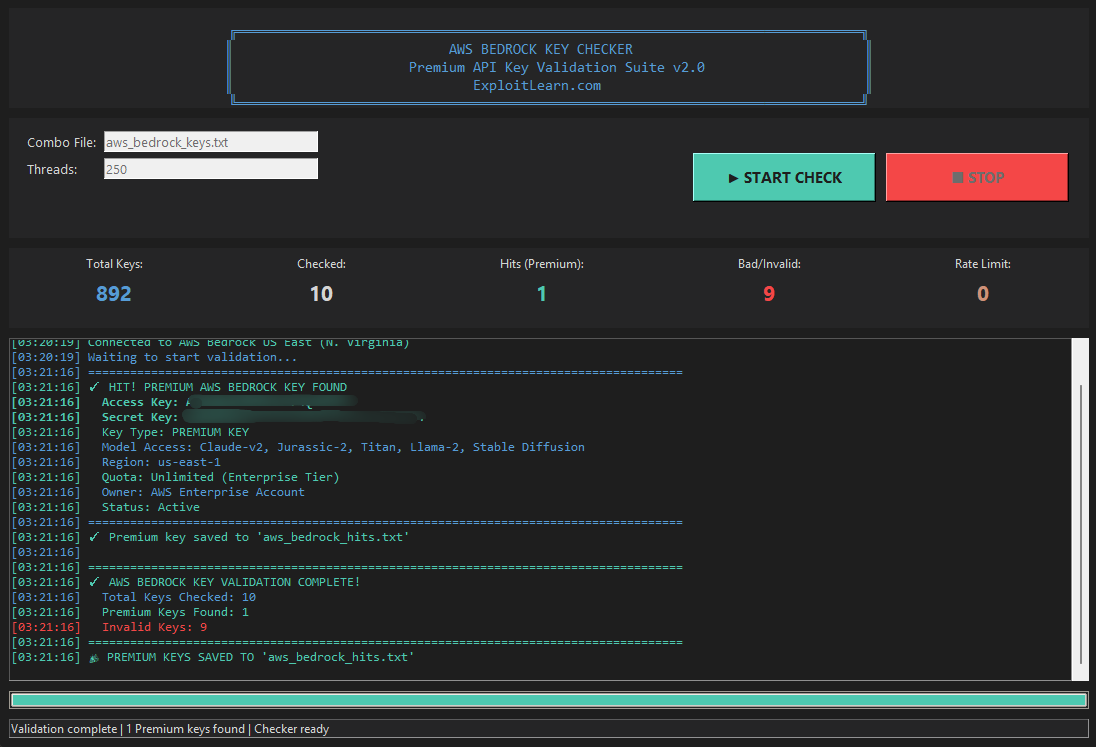Click the Rate Limit value 0
Image resolution: width=1096 pixels, height=747 pixels.
click(x=983, y=293)
